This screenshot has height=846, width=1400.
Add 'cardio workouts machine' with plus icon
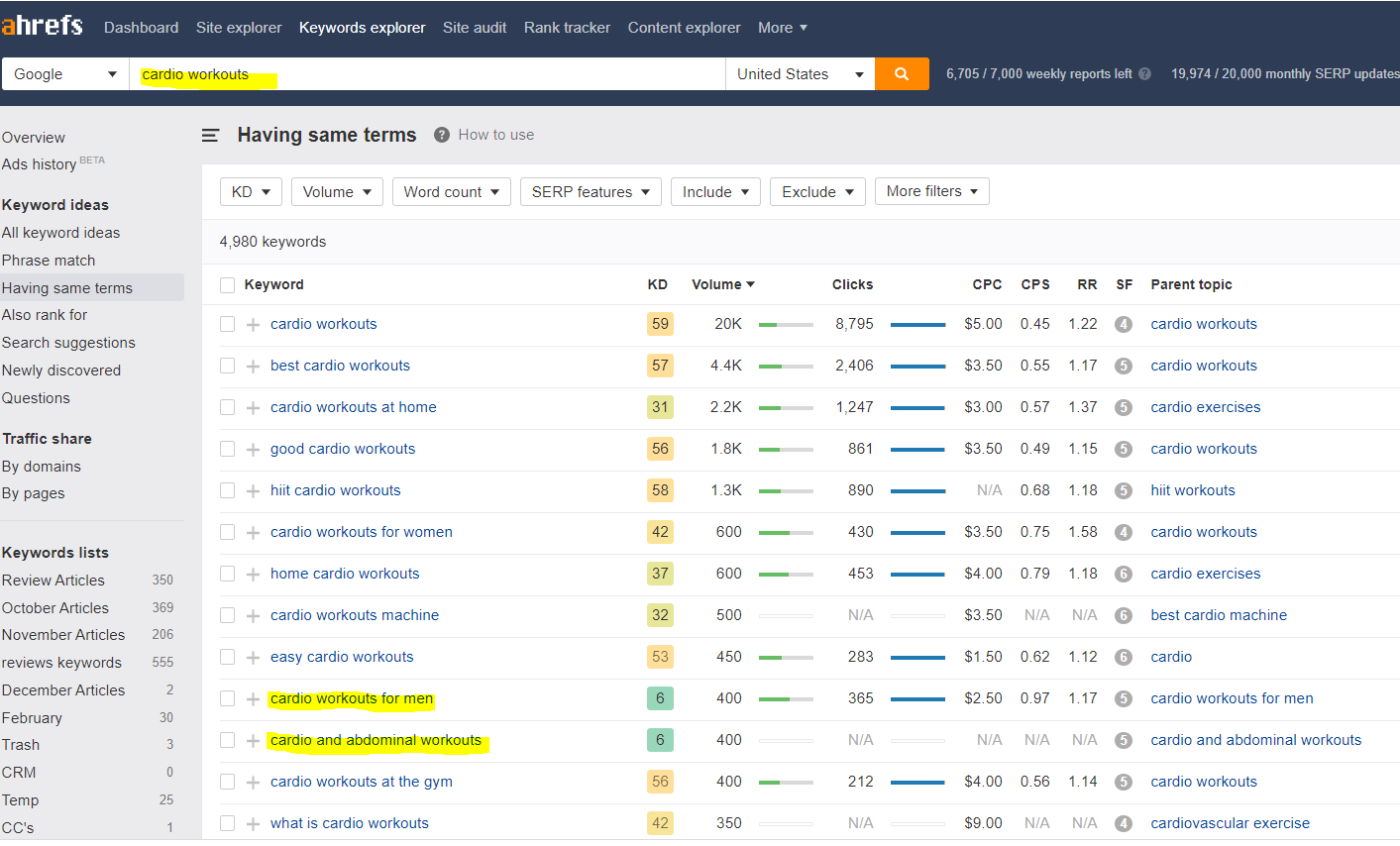coord(254,615)
